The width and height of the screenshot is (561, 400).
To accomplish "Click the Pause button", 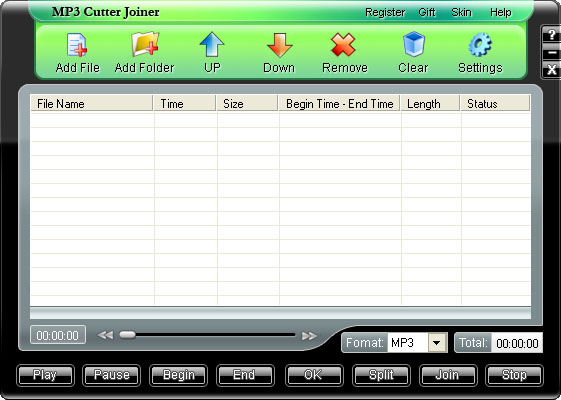I will (111, 375).
